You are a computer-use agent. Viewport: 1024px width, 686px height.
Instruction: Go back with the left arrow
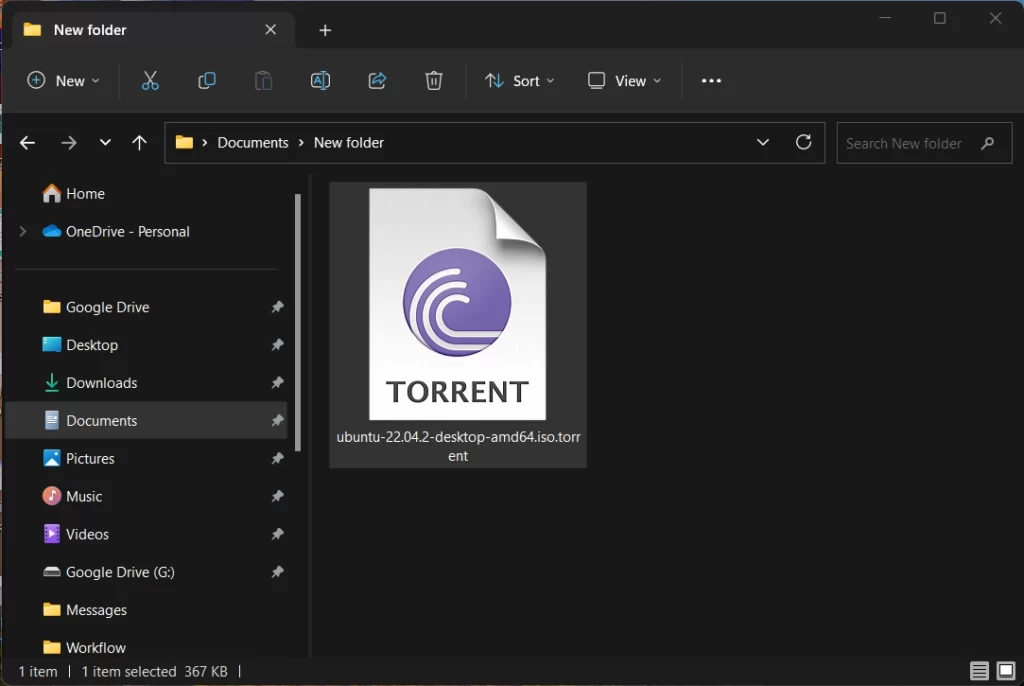pos(27,142)
